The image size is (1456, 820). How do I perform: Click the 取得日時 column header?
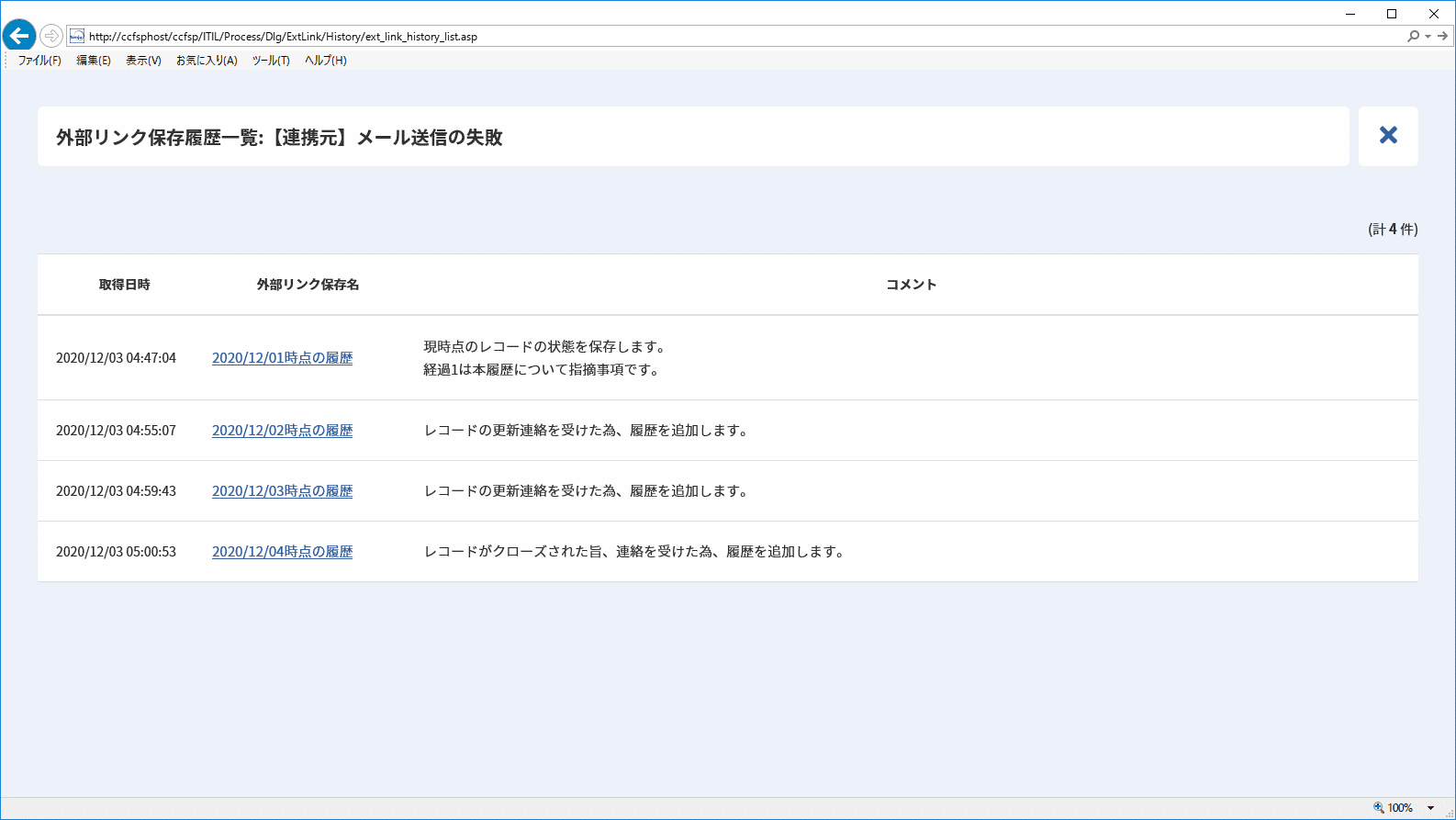pyautogui.click(x=125, y=285)
